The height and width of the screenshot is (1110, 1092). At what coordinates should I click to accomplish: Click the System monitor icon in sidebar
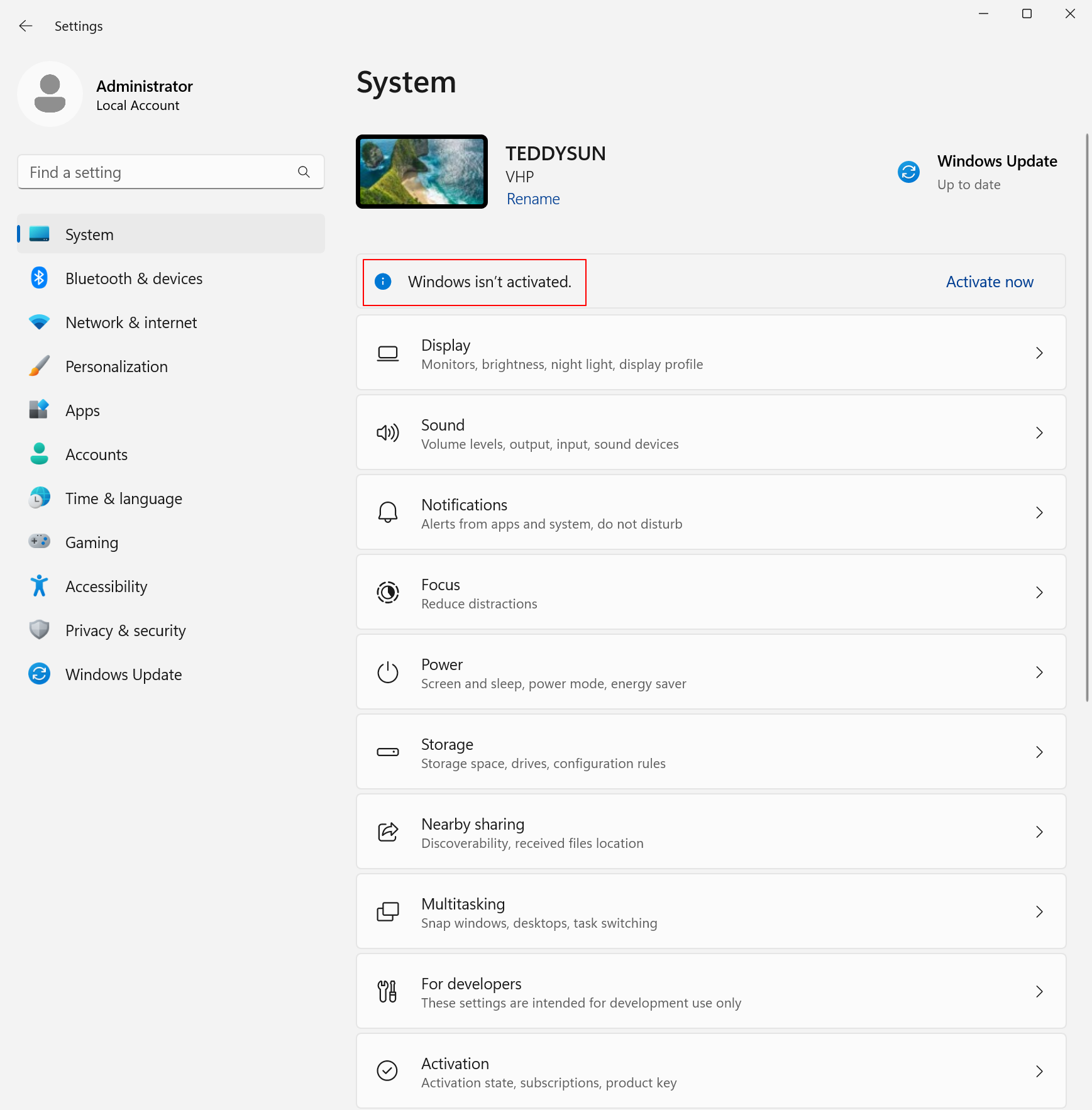click(x=39, y=234)
